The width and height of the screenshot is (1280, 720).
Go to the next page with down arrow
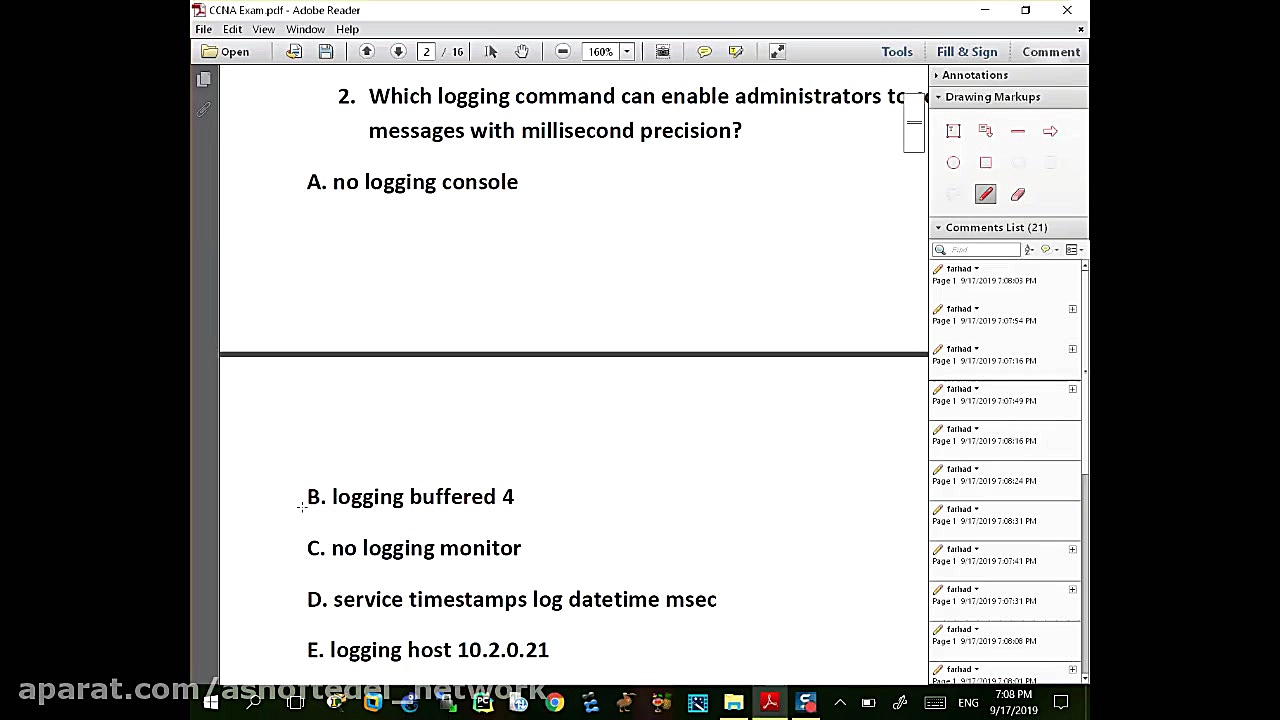[398, 52]
